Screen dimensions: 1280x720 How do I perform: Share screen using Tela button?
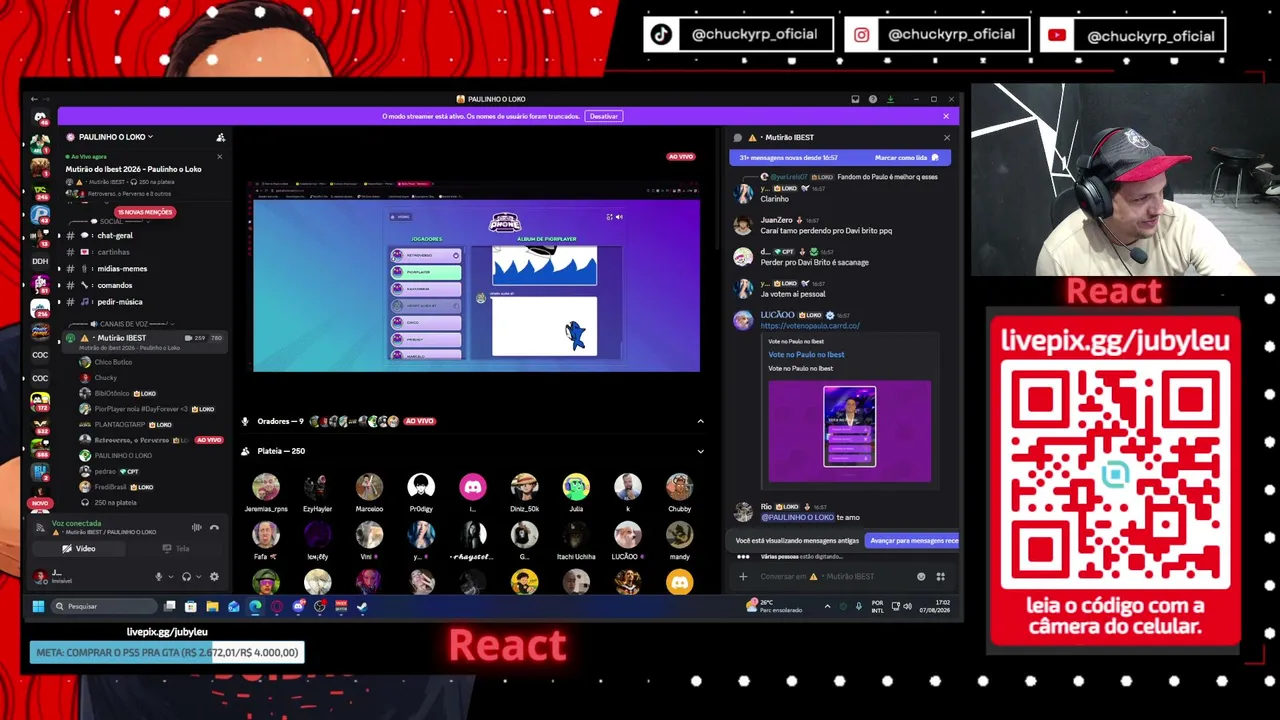(176, 548)
